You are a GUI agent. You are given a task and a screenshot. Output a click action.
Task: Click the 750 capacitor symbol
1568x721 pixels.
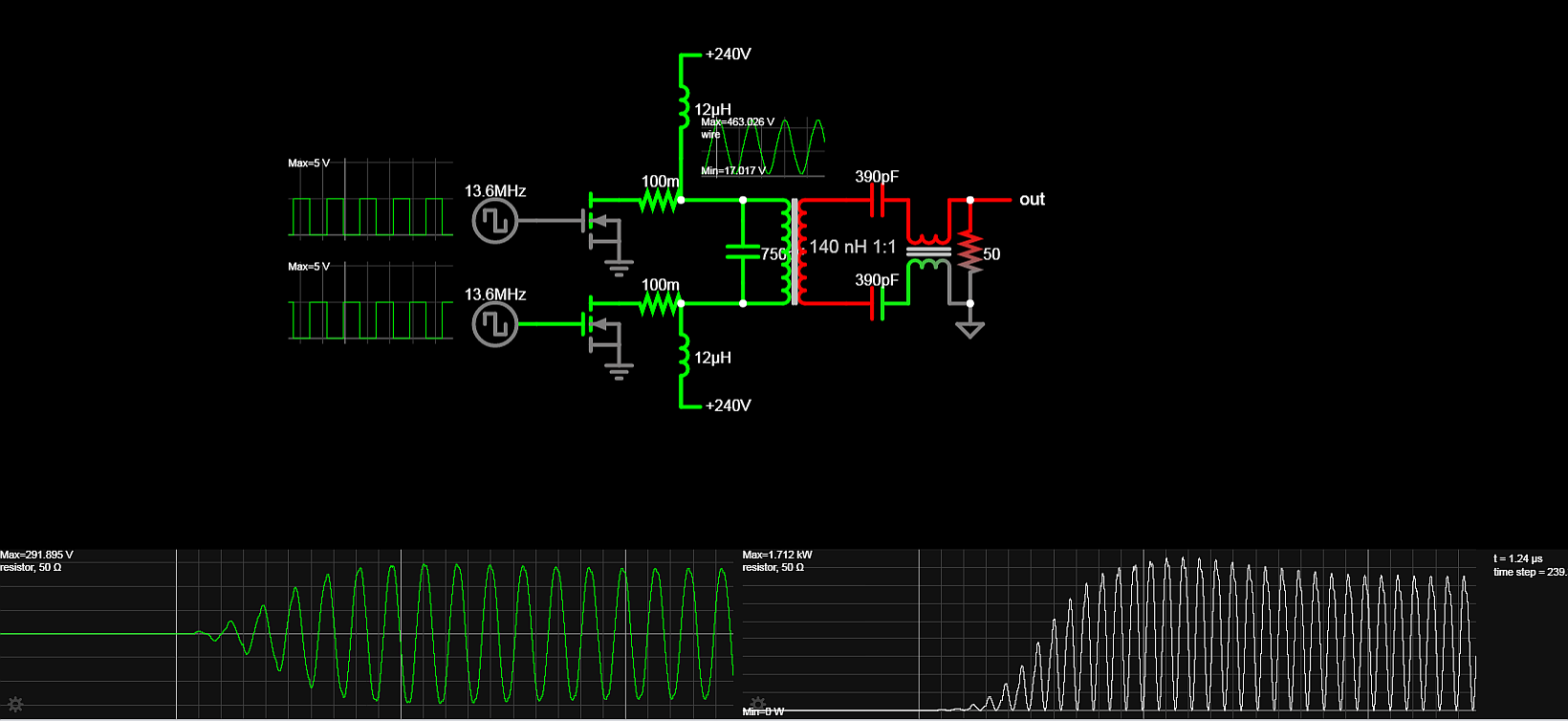743,251
